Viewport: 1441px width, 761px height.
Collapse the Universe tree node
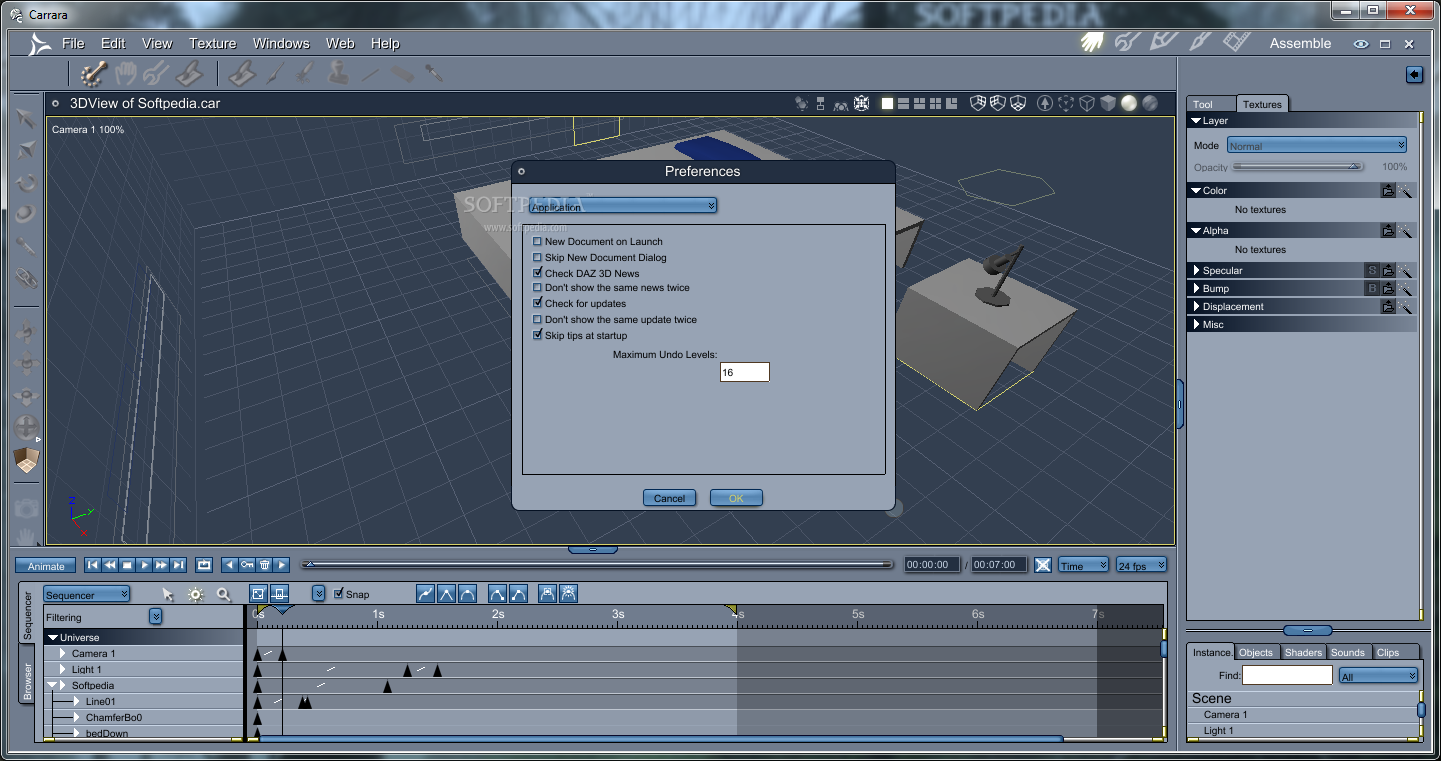click(x=53, y=637)
